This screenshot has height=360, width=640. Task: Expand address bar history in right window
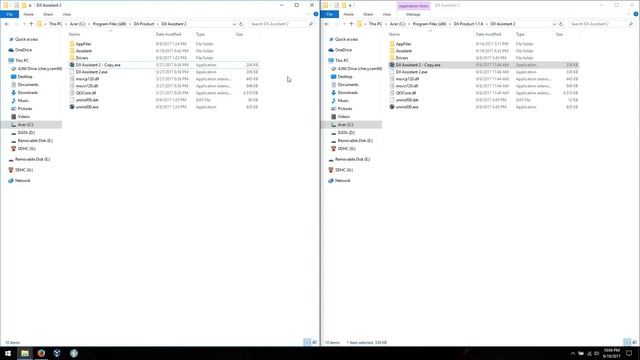pyautogui.click(x=554, y=24)
